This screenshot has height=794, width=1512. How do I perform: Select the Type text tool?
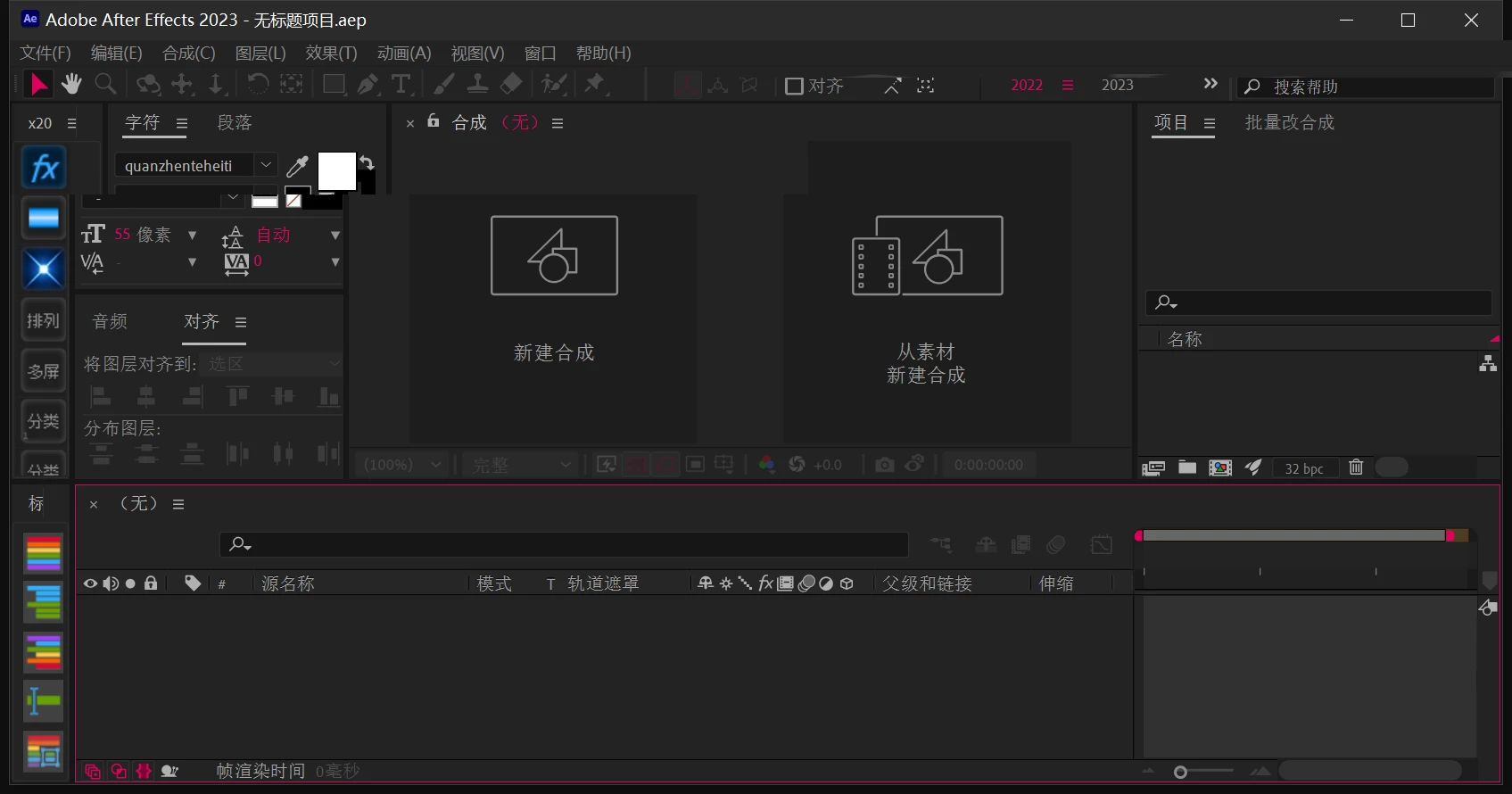point(401,85)
